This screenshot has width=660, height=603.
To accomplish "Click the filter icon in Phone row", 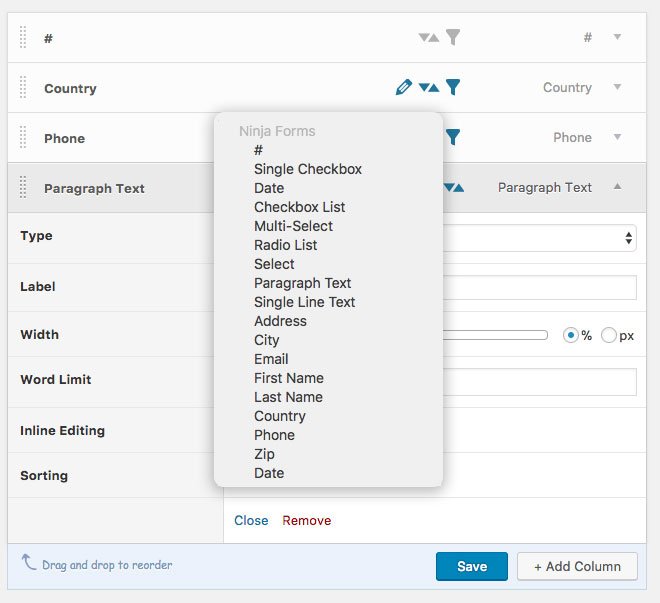I will click(x=453, y=137).
